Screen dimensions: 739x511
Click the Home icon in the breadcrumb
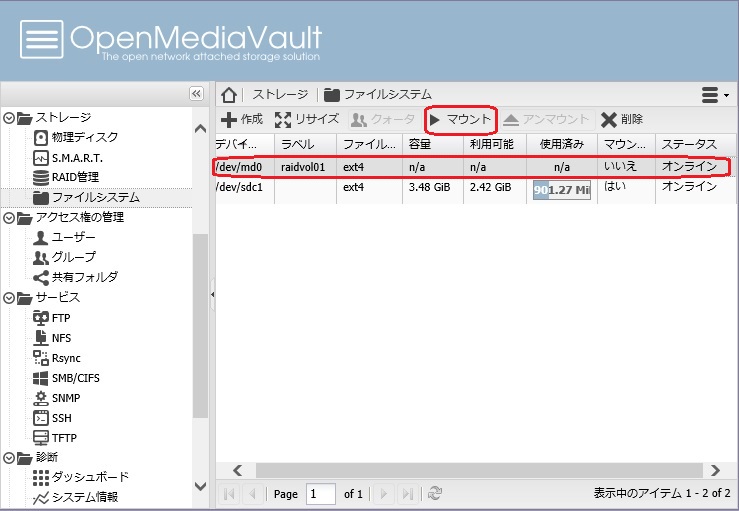pyautogui.click(x=229, y=95)
